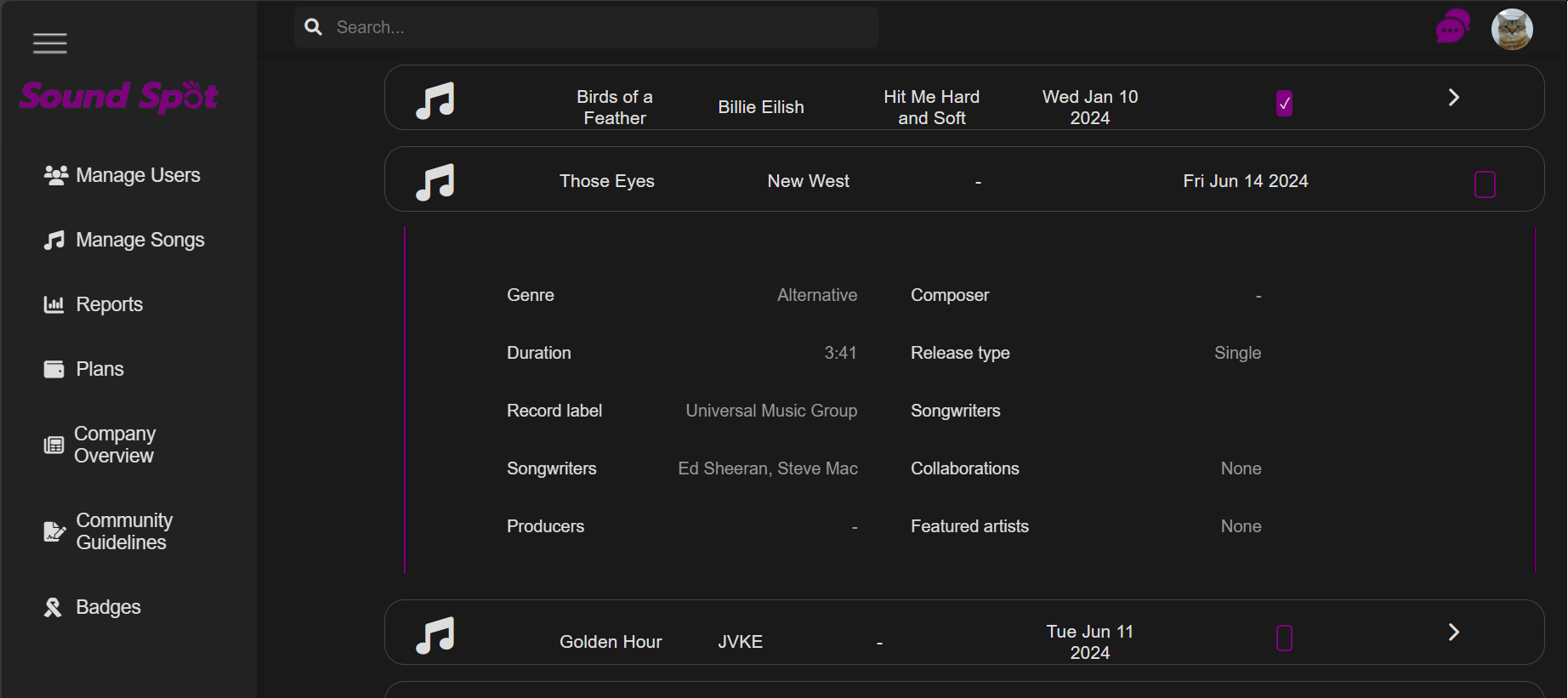
Task: Click the music note icon for Those Eyes
Action: pyautogui.click(x=435, y=181)
